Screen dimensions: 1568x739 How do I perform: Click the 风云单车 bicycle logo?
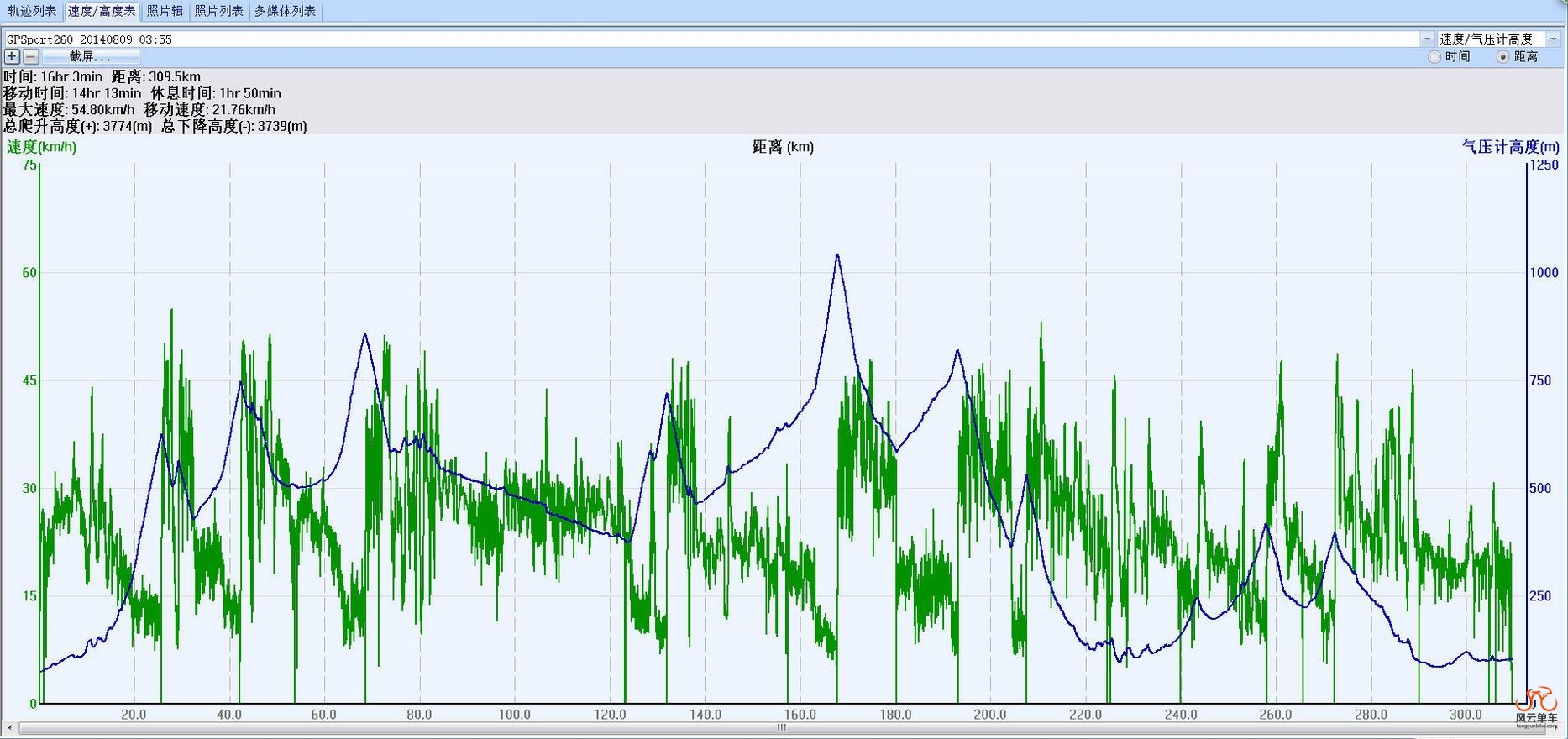(x=1536, y=704)
